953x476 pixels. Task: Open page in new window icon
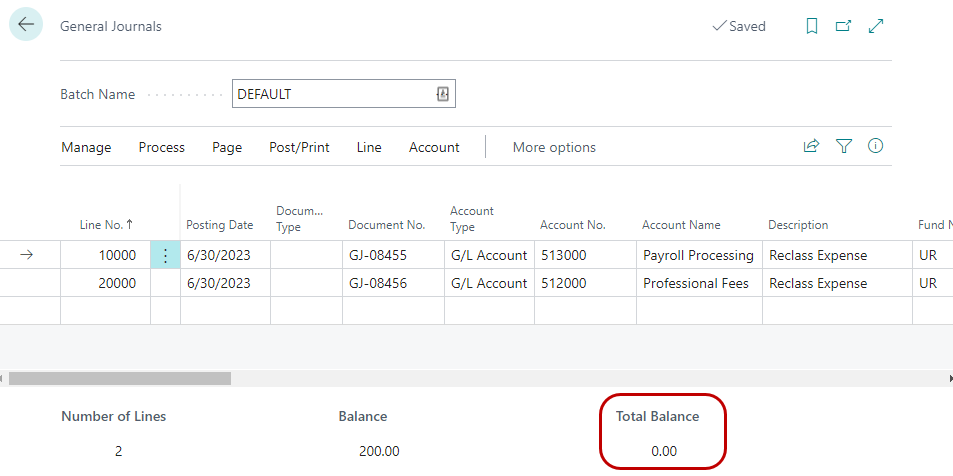point(843,26)
